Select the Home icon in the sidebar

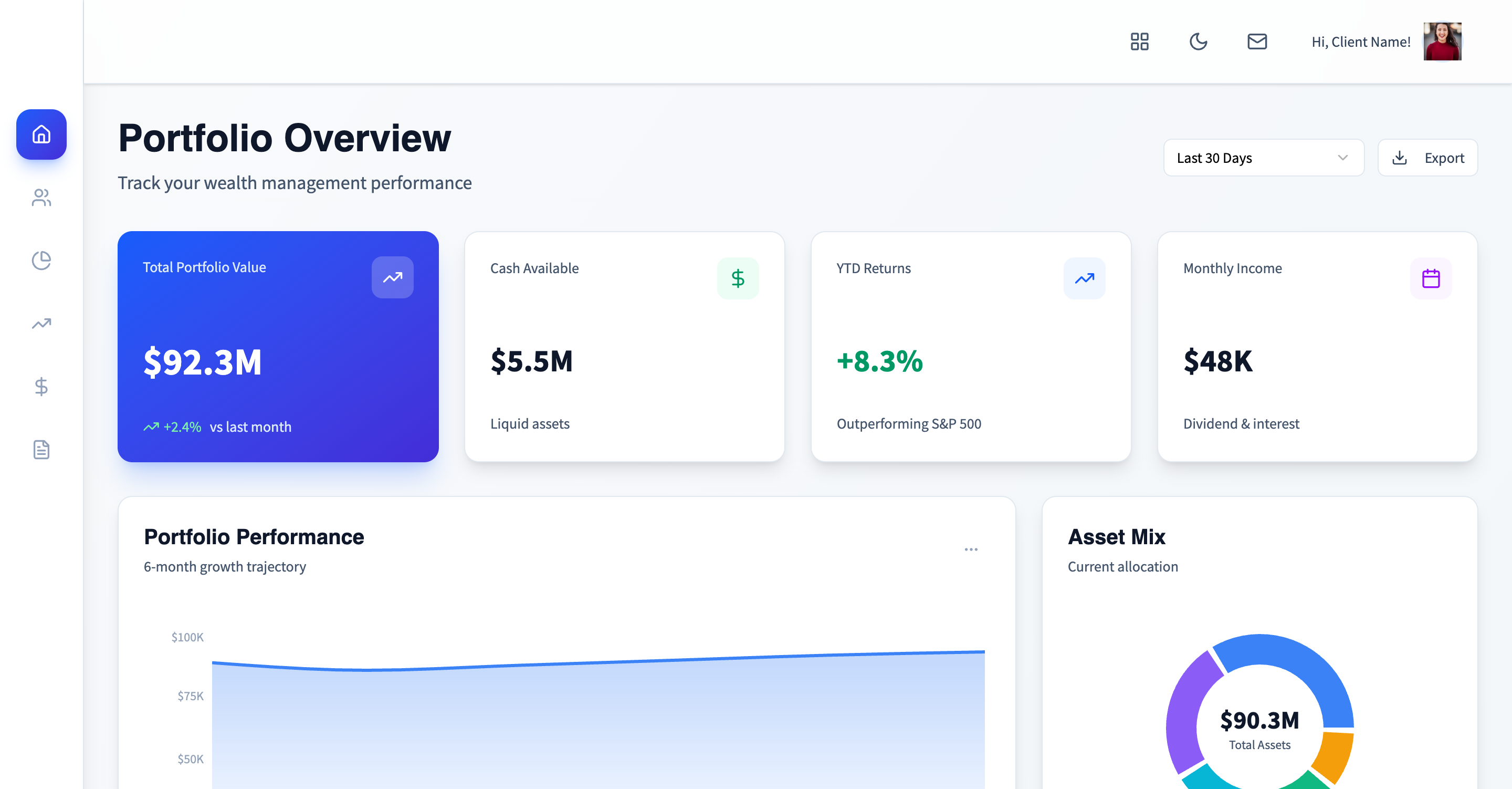click(x=41, y=134)
